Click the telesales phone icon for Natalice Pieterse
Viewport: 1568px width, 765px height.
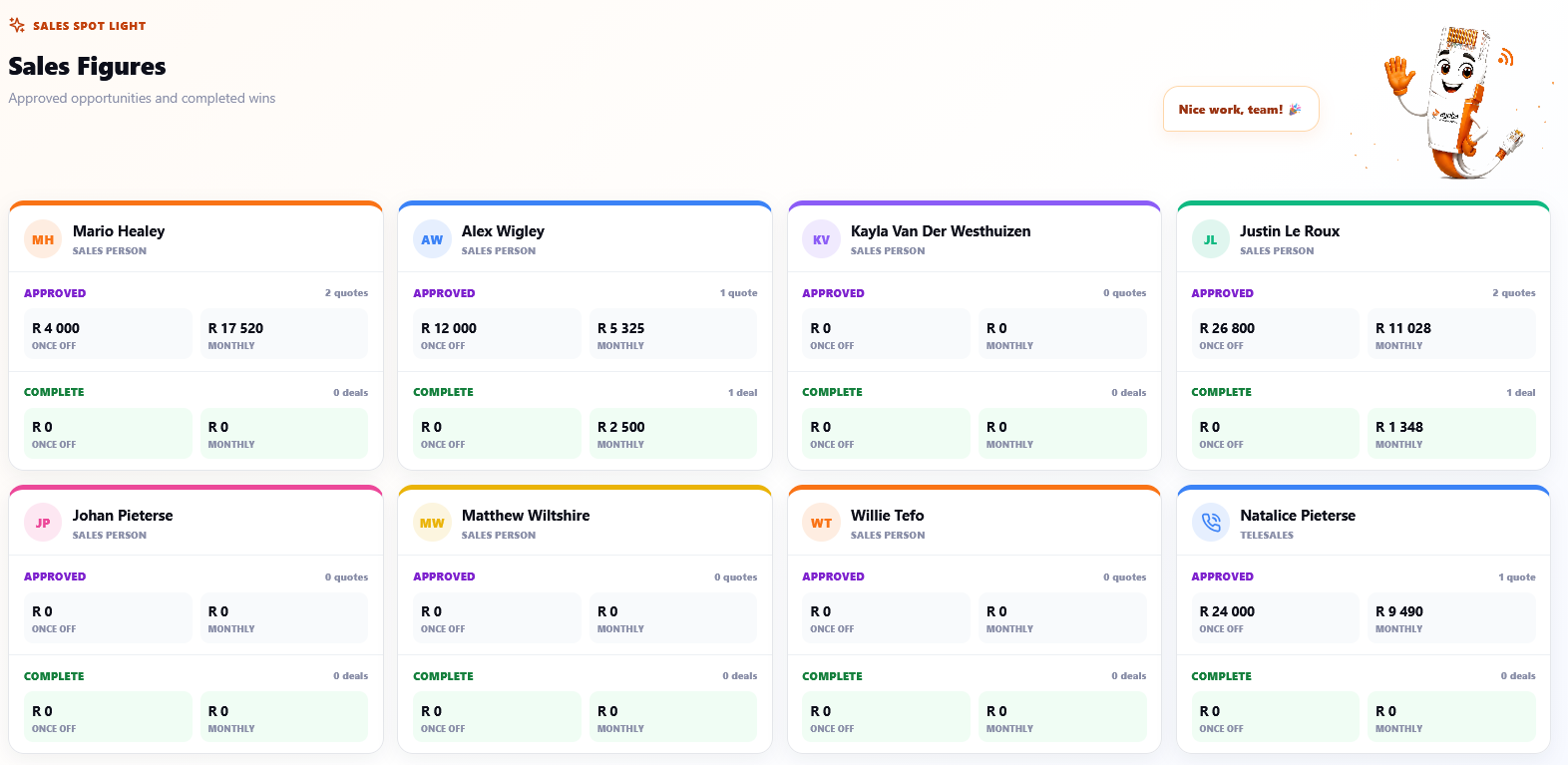tap(1210, 523)
